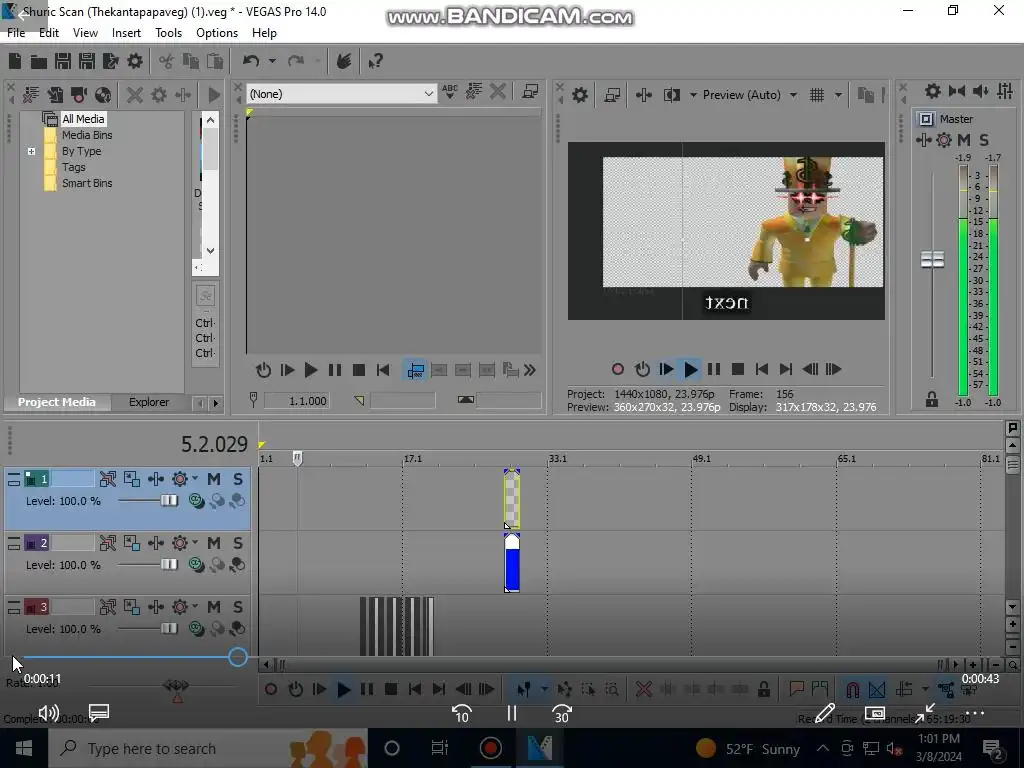
Task: Open the Edit menu
Action: point(49,33)
